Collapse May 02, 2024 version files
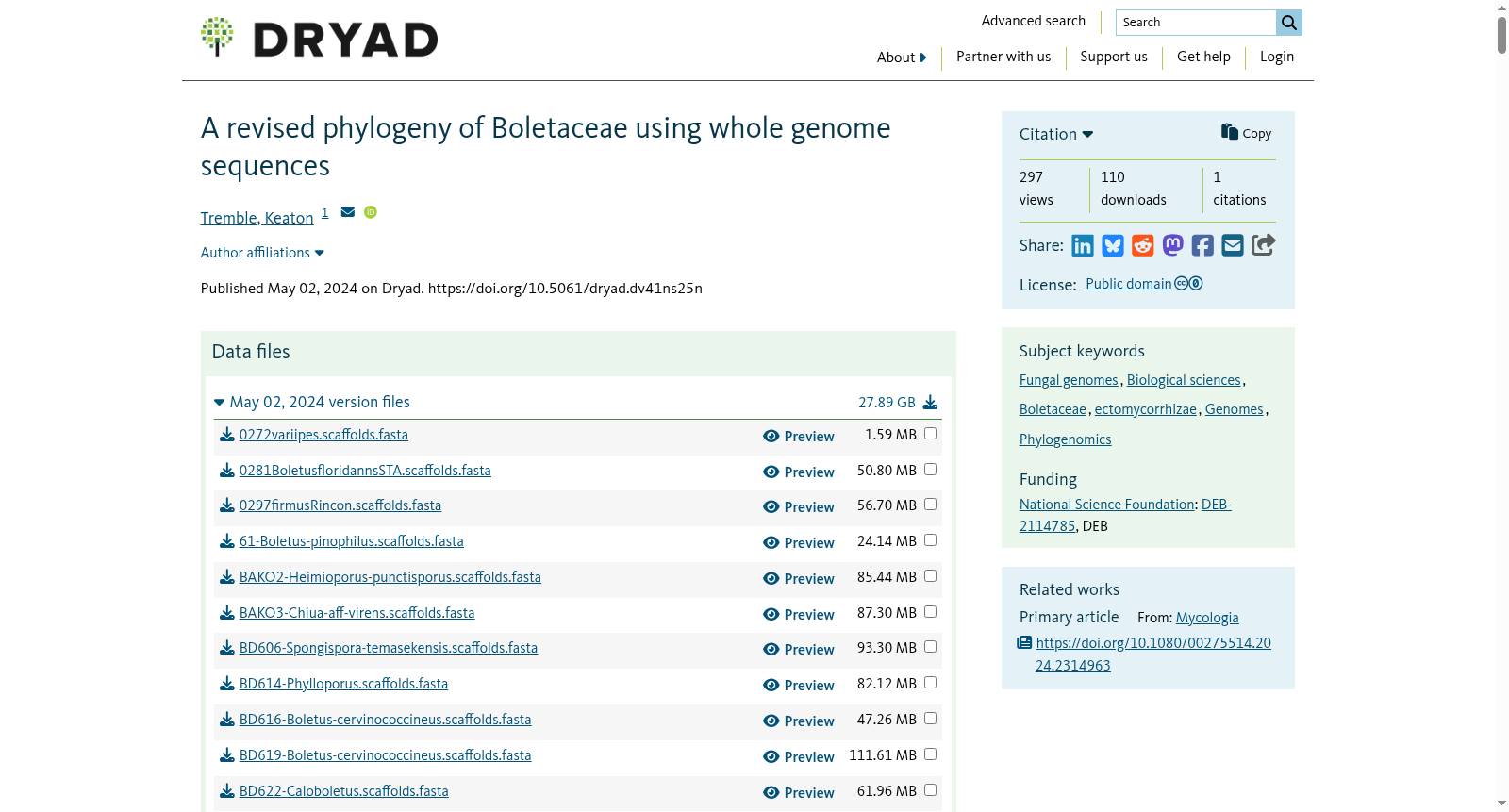Viewport: 1509px width, 812px height. 312,403
